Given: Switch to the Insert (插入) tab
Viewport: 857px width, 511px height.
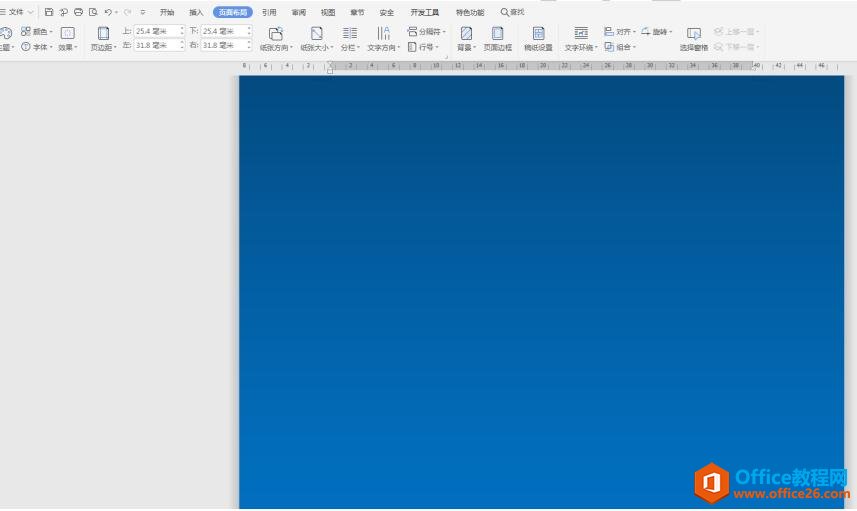Looking at the screenshot, I should (x=196, y=12).
